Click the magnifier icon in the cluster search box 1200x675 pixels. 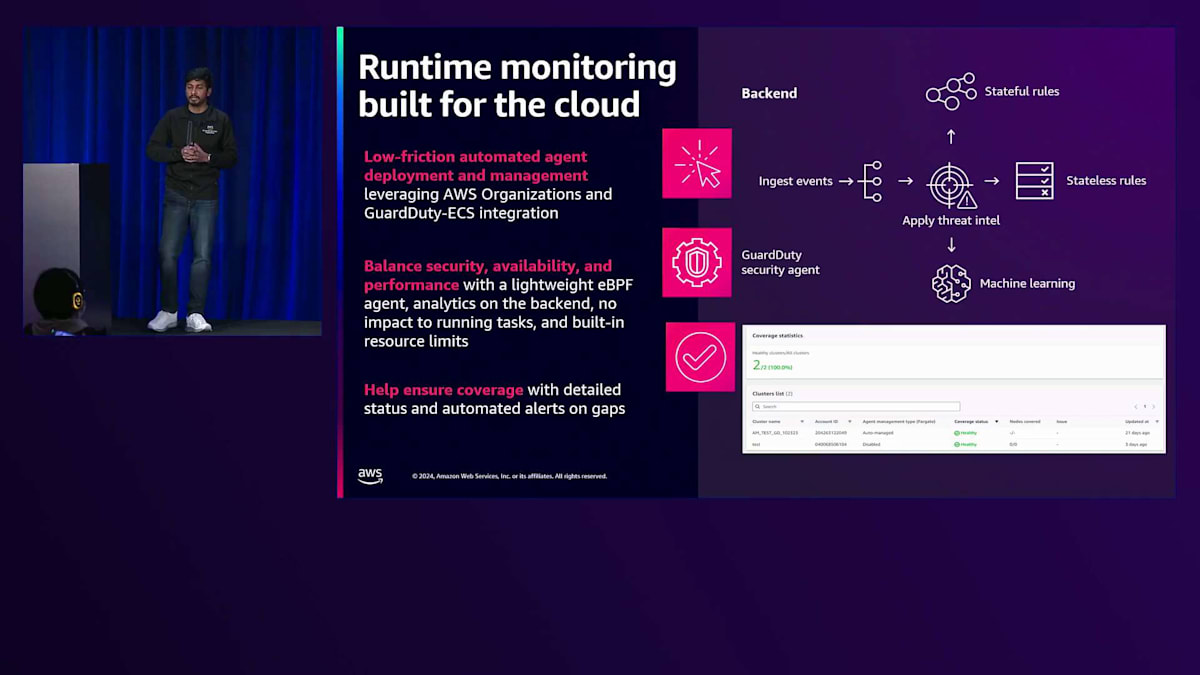757,406
